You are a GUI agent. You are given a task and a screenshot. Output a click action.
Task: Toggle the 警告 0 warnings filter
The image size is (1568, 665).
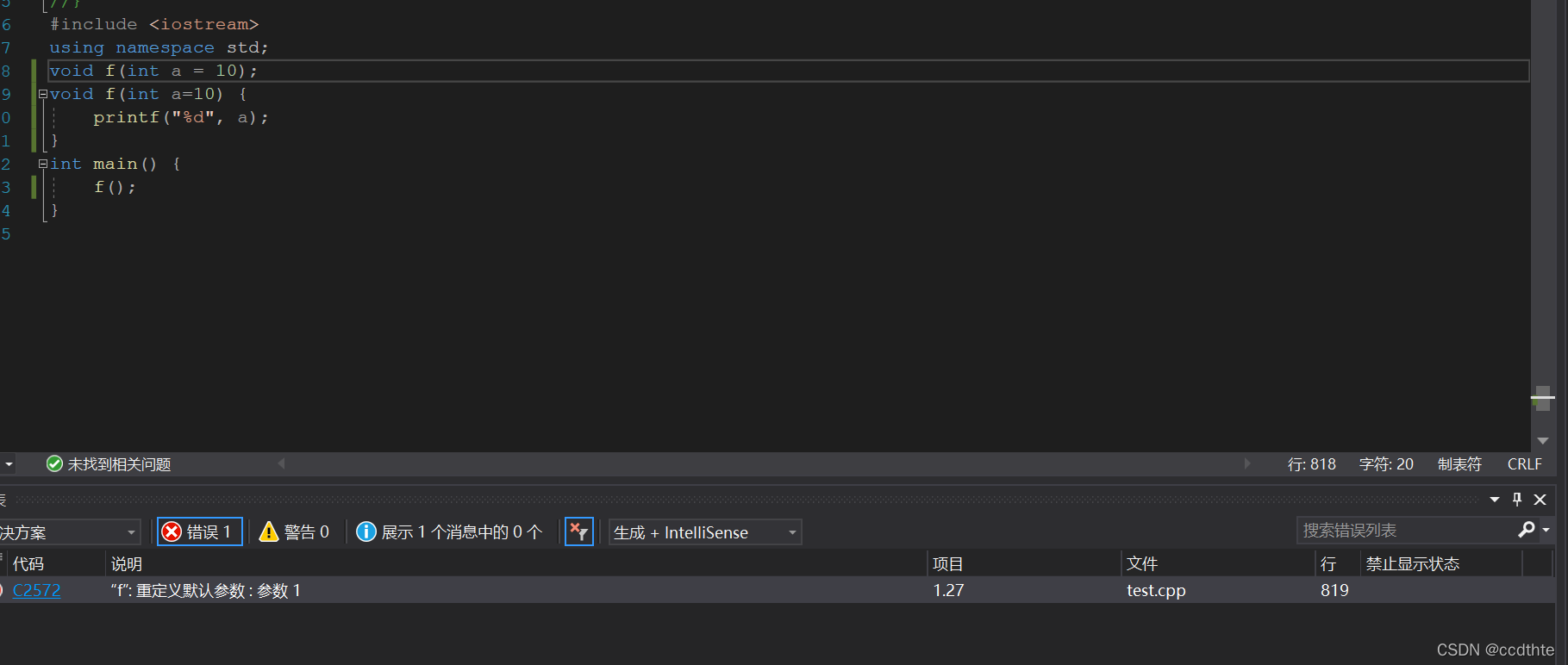(x=294, y=531)
